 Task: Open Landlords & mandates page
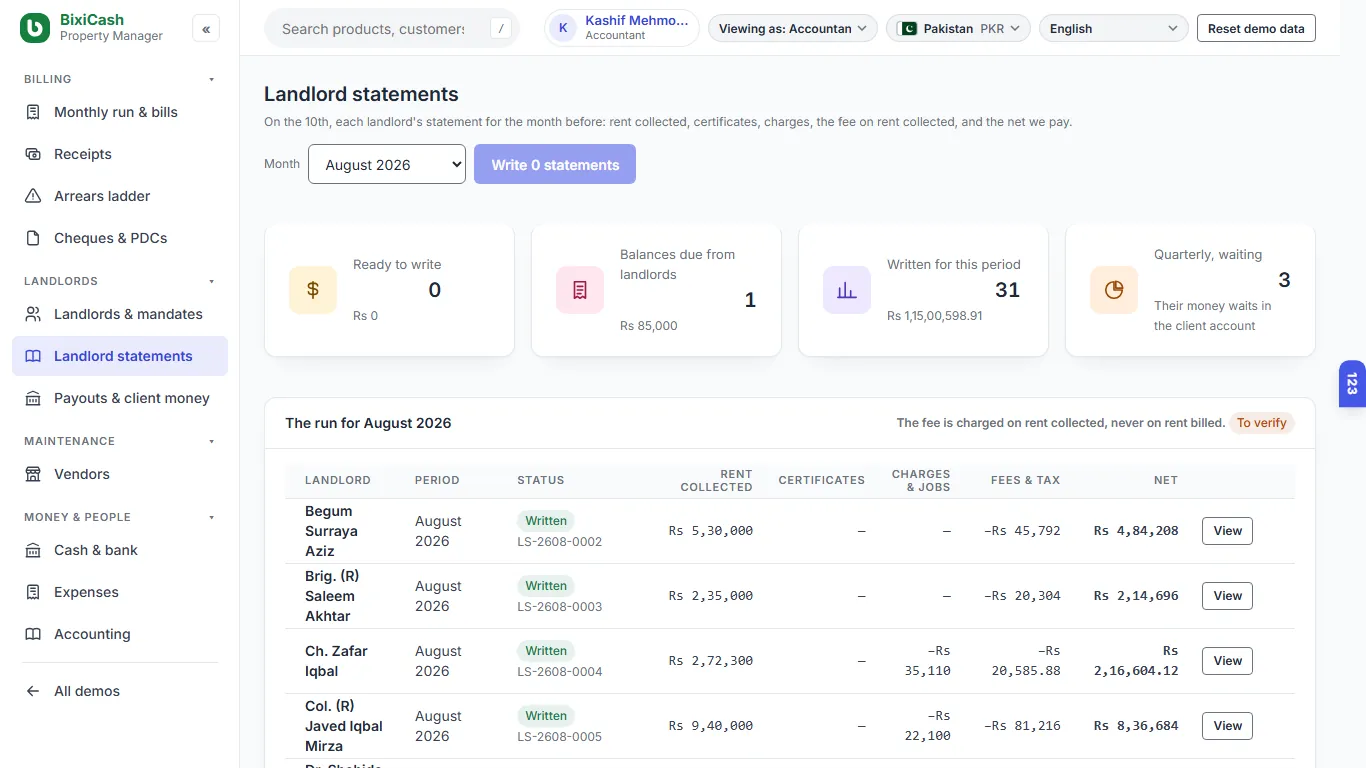pyautogui.click(x=120, y=314)
